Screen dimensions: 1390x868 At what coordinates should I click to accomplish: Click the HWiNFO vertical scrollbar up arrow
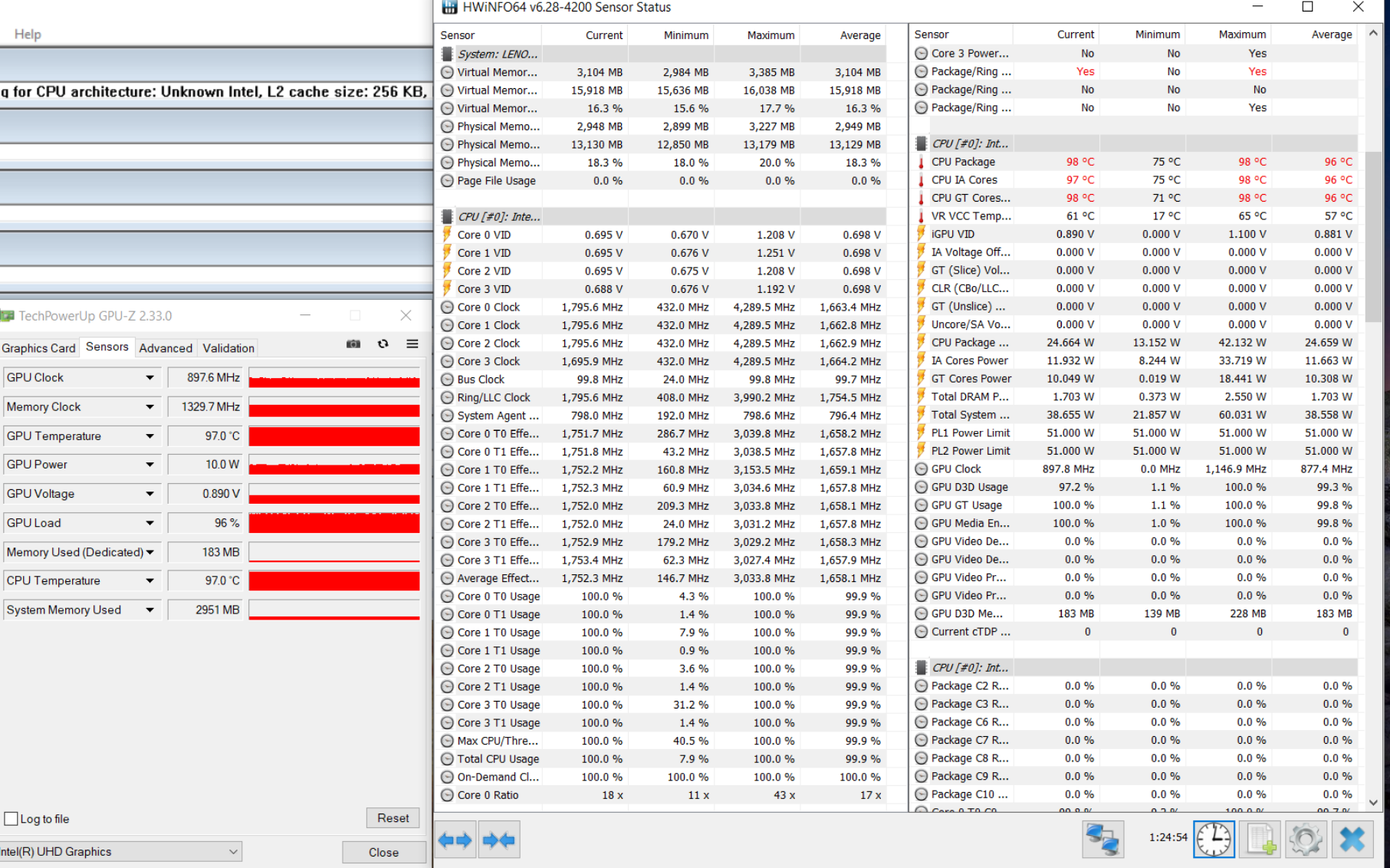click(x=1373, y=34)
